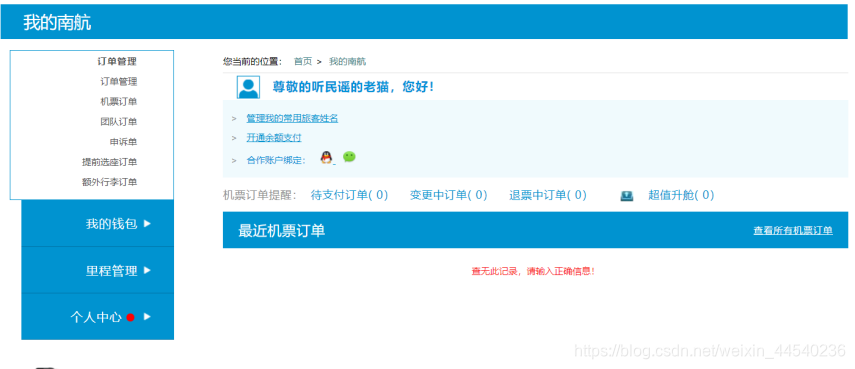Expand 个人中心 arrow
855x369 pixels.
(147, 317)
